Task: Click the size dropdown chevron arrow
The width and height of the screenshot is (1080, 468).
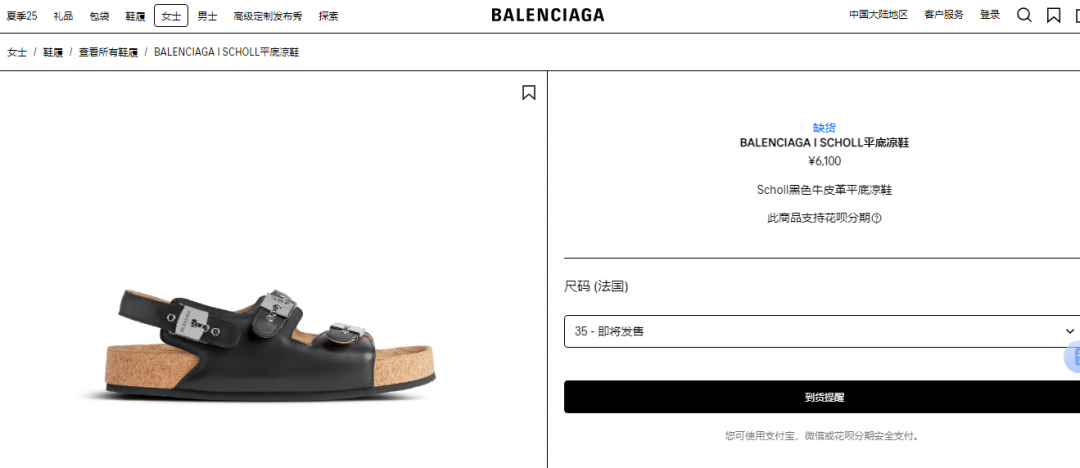Action: [1069, 332]
